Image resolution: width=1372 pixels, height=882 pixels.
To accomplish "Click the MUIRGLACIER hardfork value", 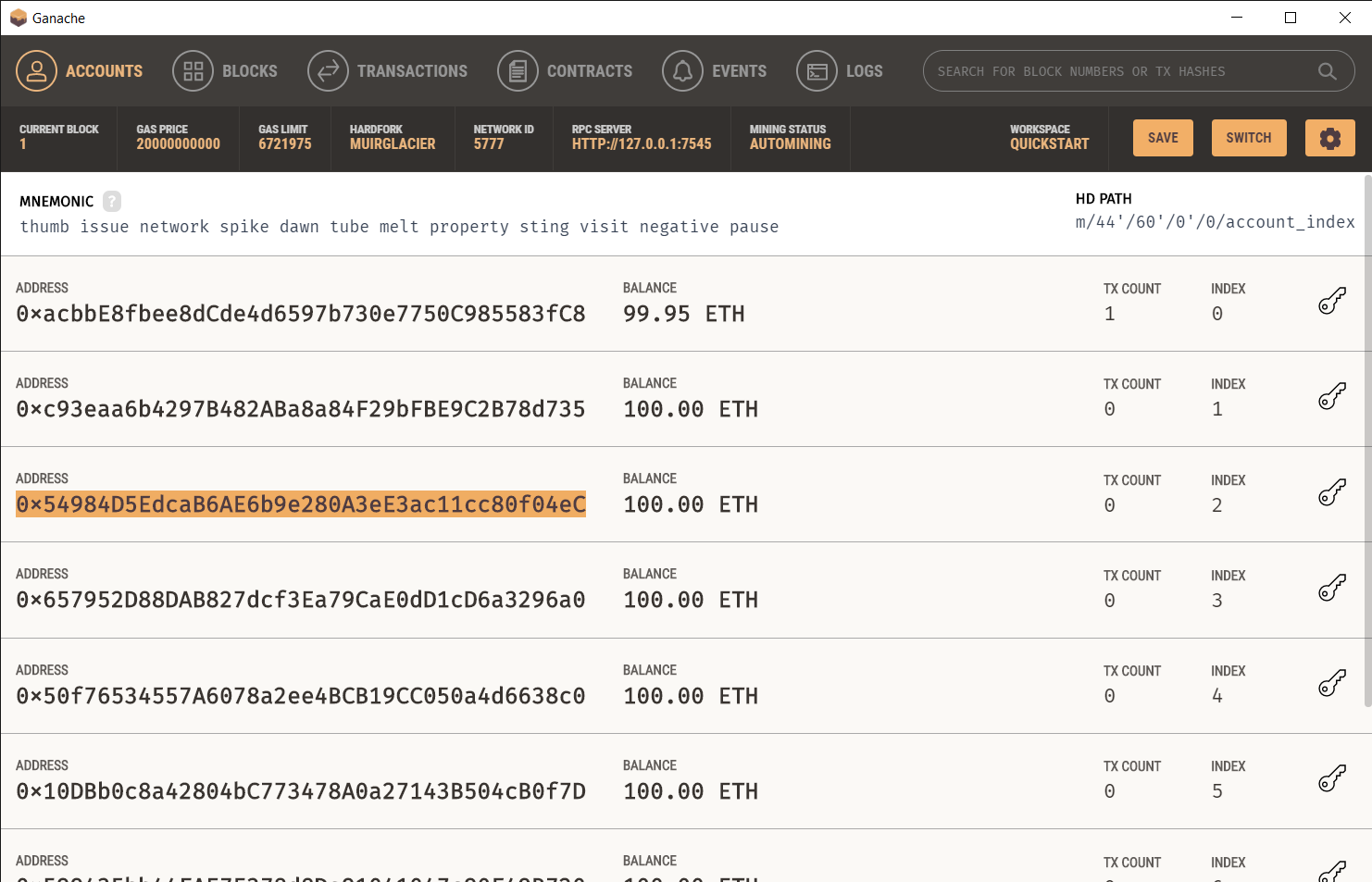I will coord(393,144).
